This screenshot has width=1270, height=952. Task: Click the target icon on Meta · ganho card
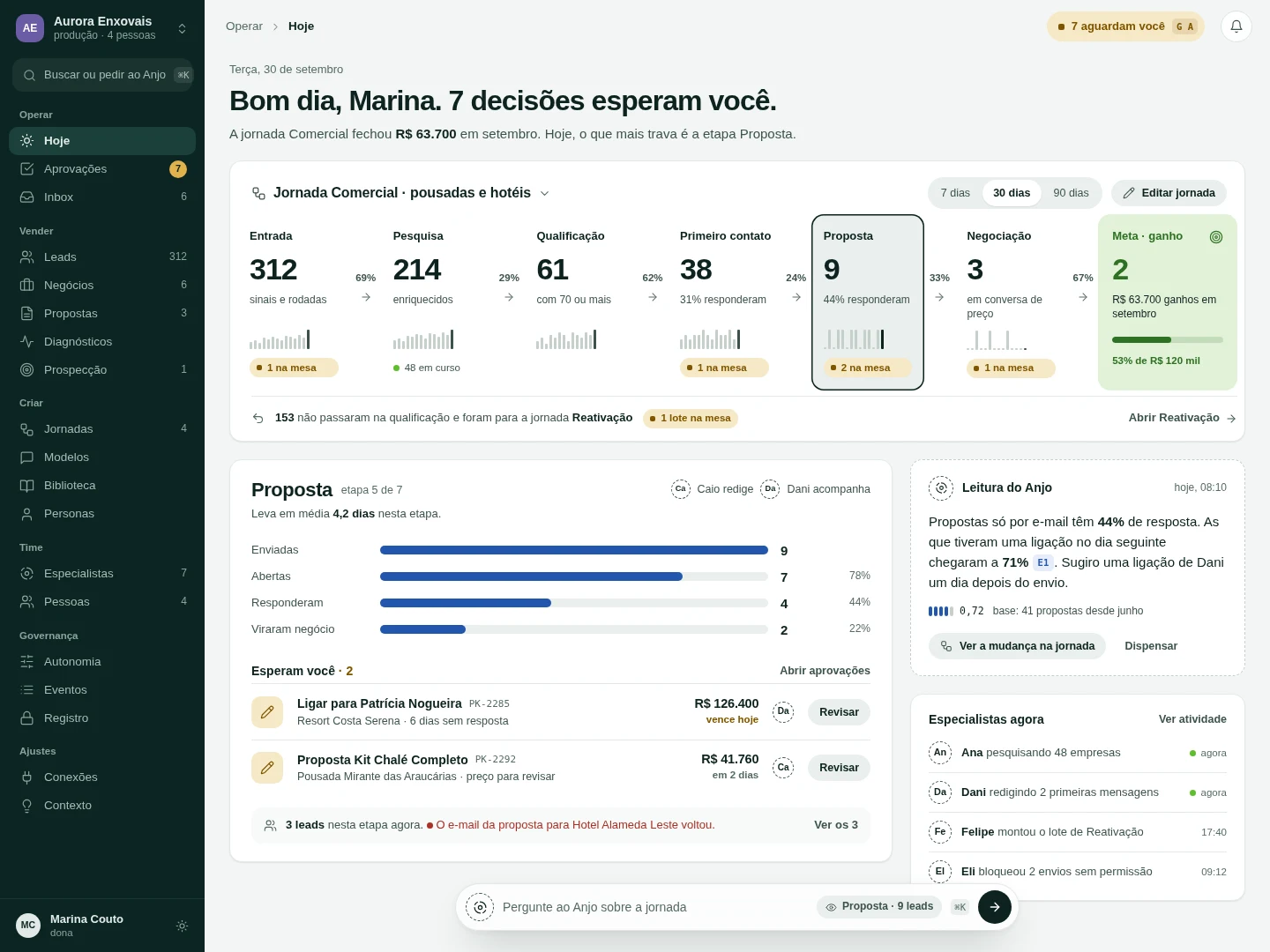coord(1216,236)
